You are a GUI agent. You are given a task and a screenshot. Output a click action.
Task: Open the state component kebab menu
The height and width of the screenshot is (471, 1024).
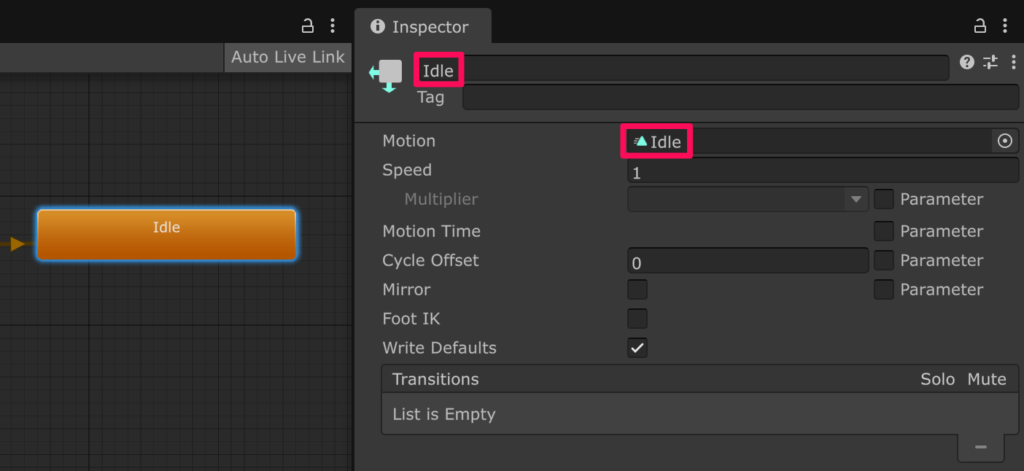pyautogui.click(x=1012, y=62)
